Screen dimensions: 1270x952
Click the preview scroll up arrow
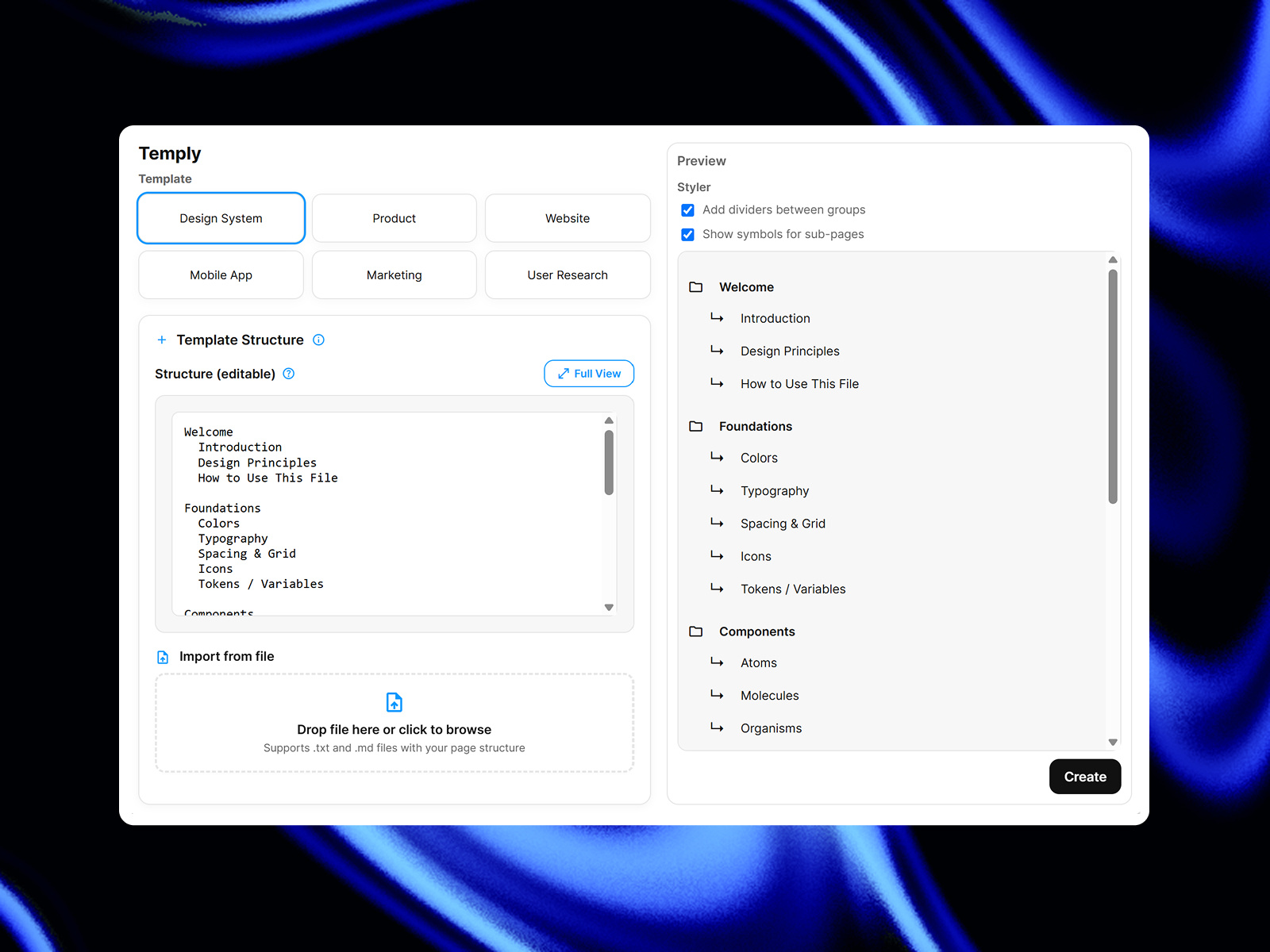pos(1113,259)
